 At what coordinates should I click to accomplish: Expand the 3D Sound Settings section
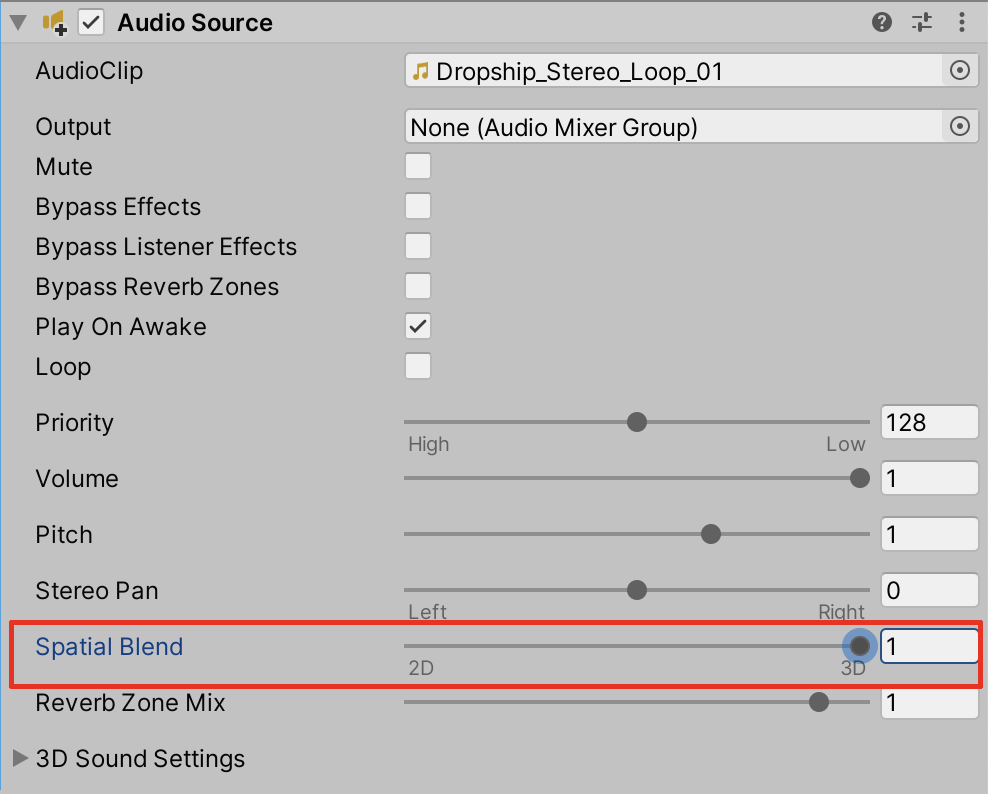[20, 758]
